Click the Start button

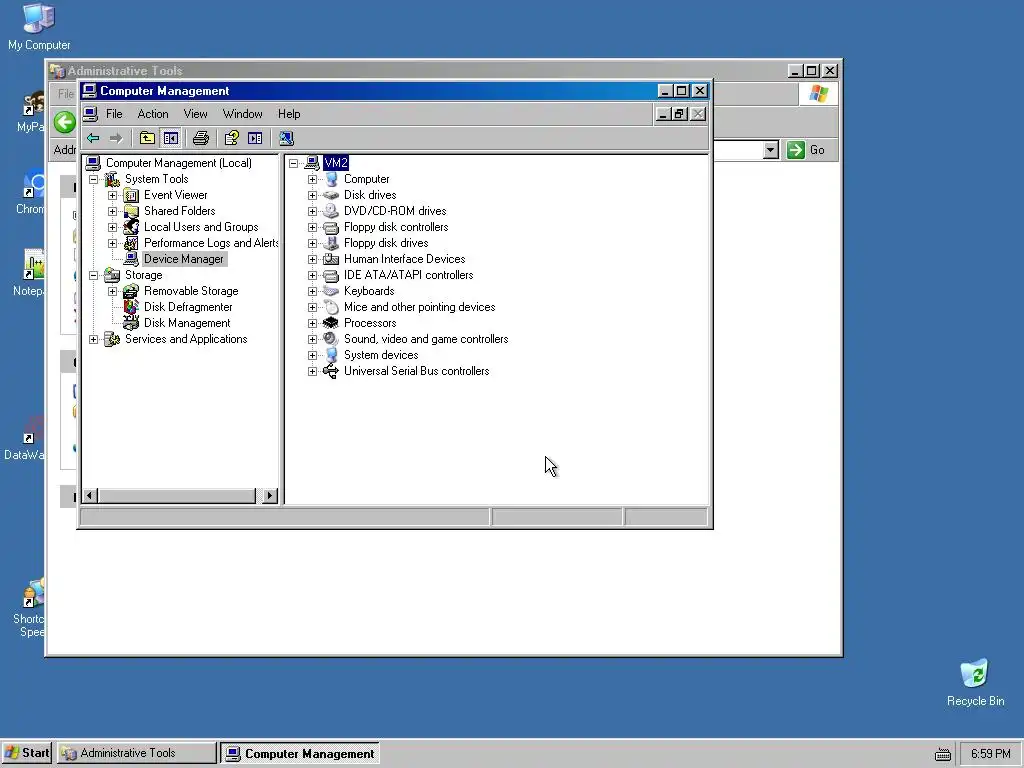(x=27, y=753)
